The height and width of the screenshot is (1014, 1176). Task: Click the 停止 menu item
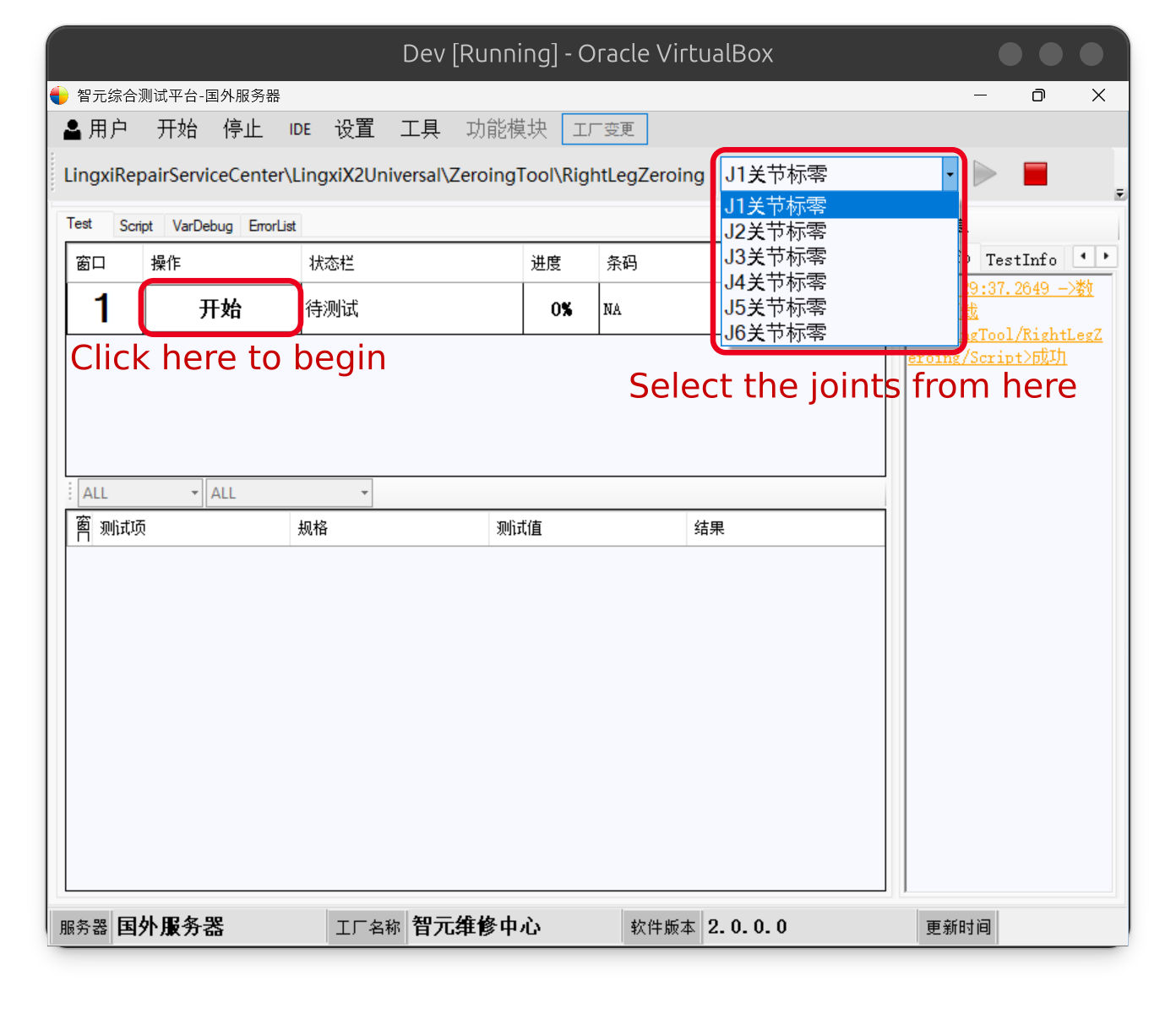(x=242, y=129)
